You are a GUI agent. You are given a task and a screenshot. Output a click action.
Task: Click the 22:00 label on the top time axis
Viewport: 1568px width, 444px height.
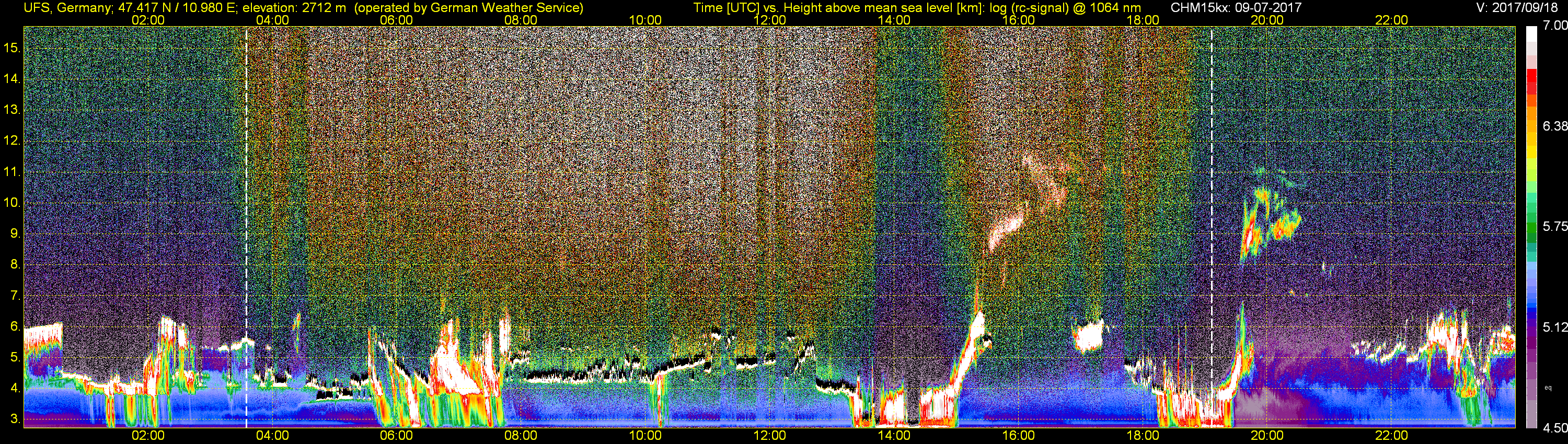tap(1391, 20)
